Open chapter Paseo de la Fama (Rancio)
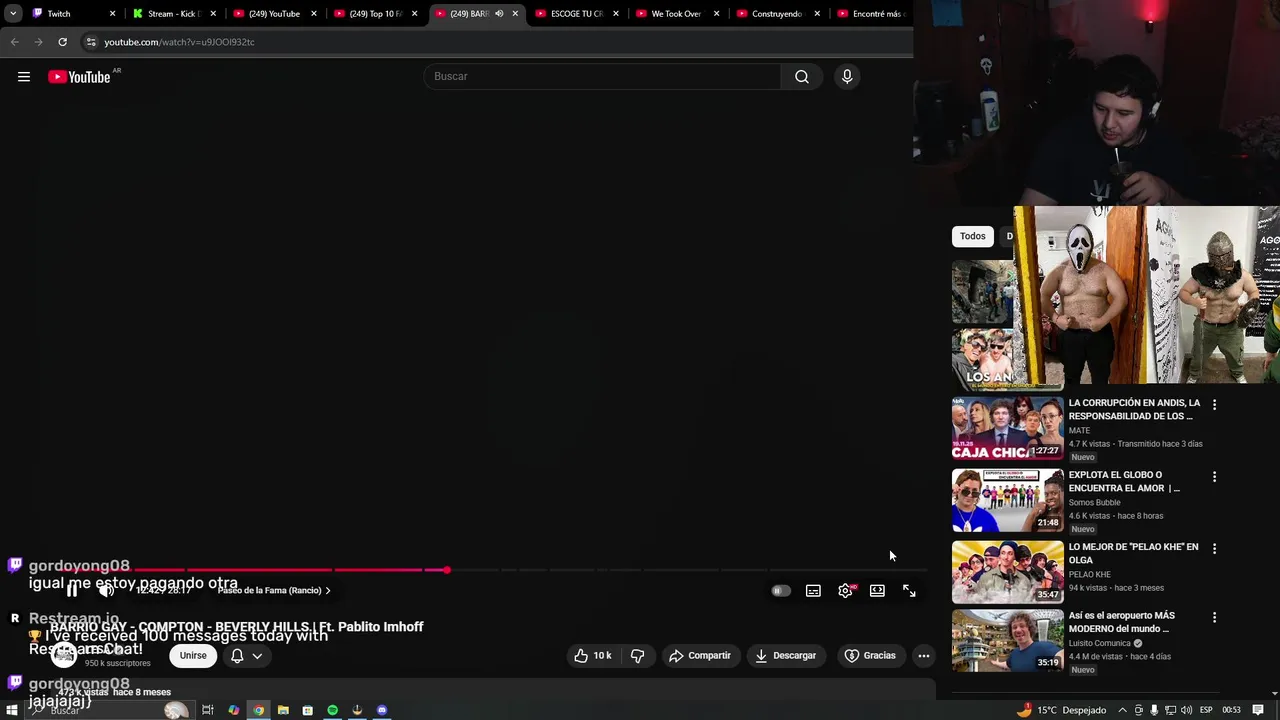The width and height of the screenshot is (1280, 720). pos(274,590)
